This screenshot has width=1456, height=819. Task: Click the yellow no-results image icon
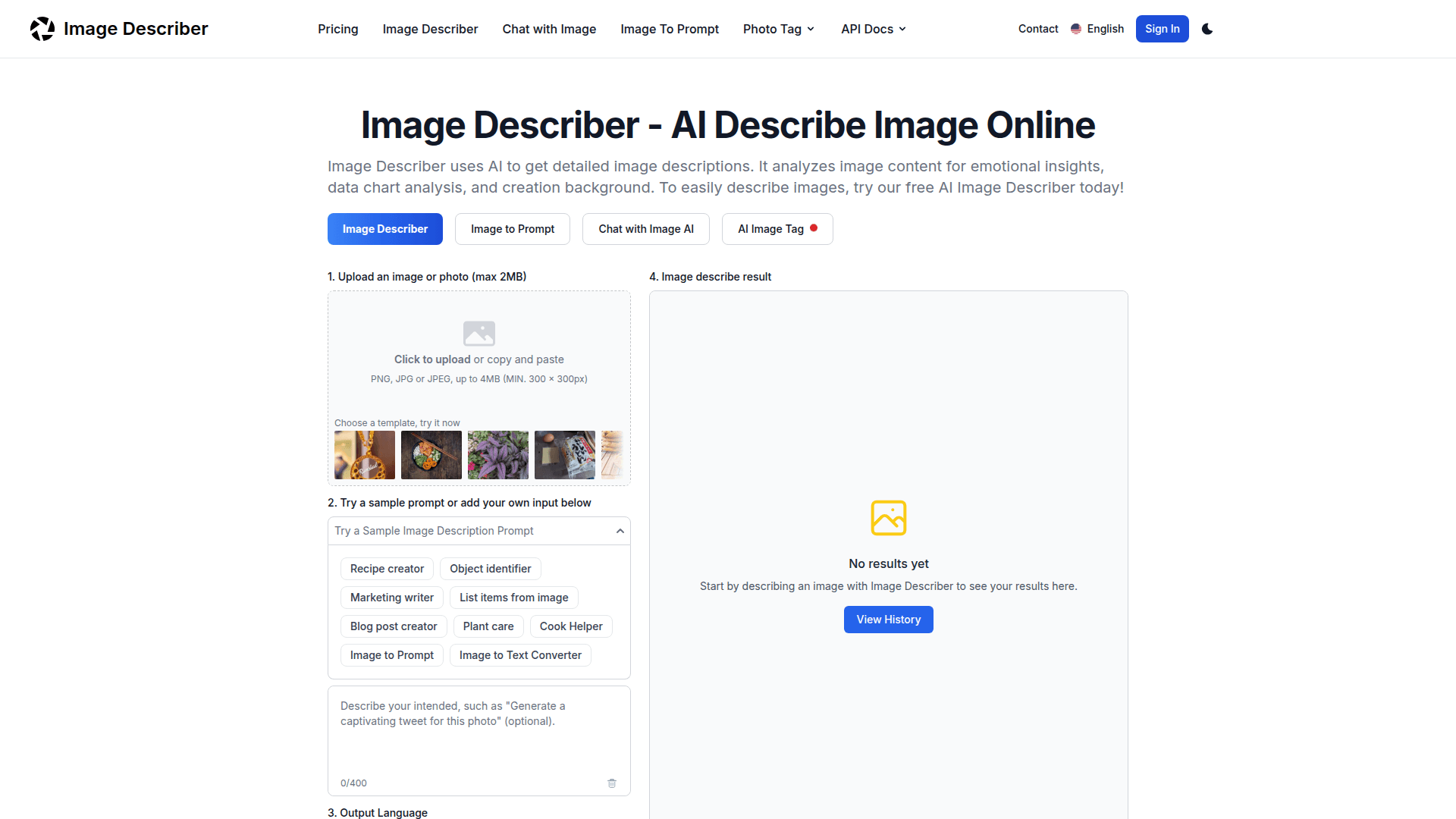(888, 518)
